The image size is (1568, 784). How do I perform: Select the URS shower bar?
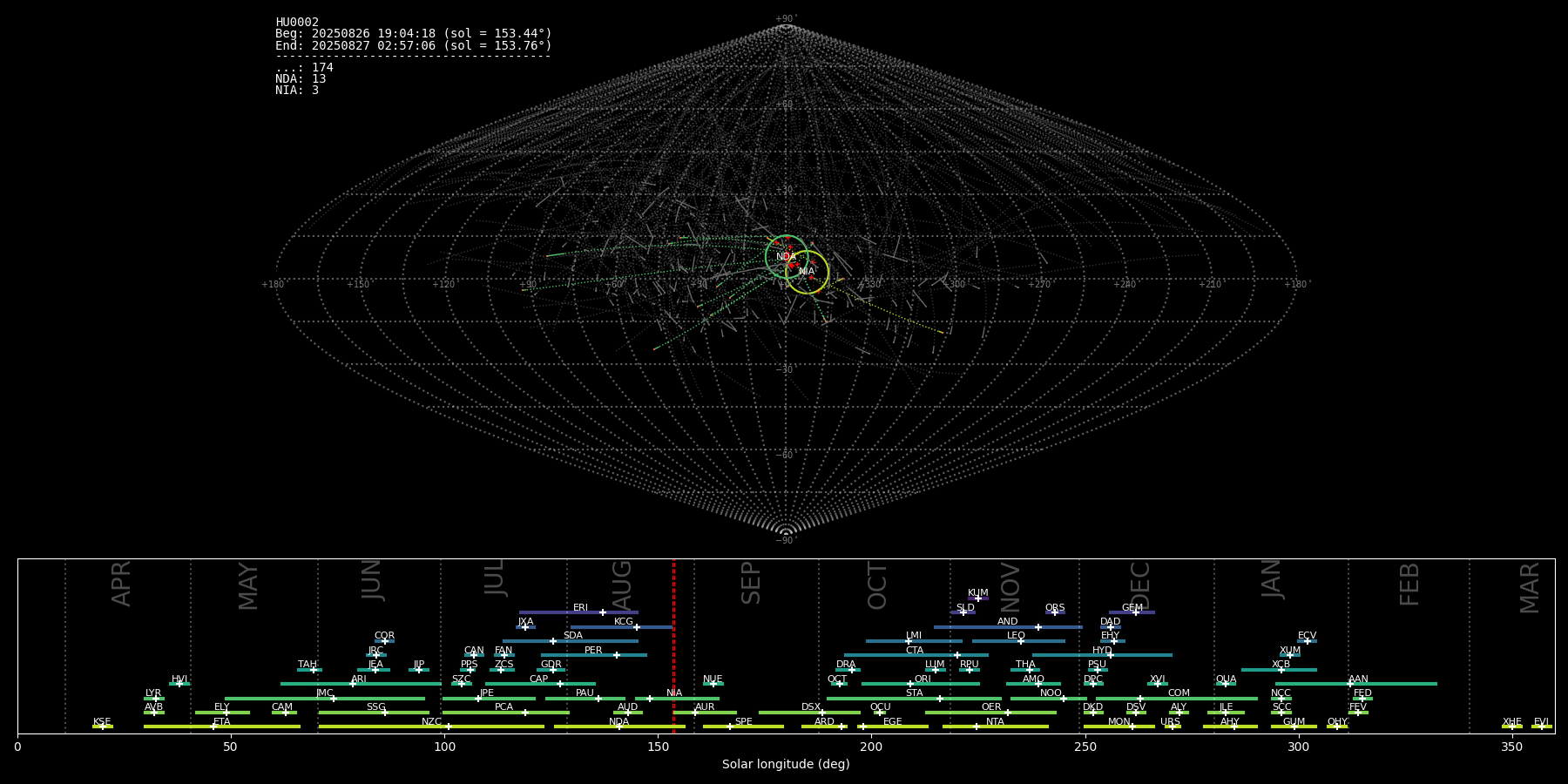1173,727
